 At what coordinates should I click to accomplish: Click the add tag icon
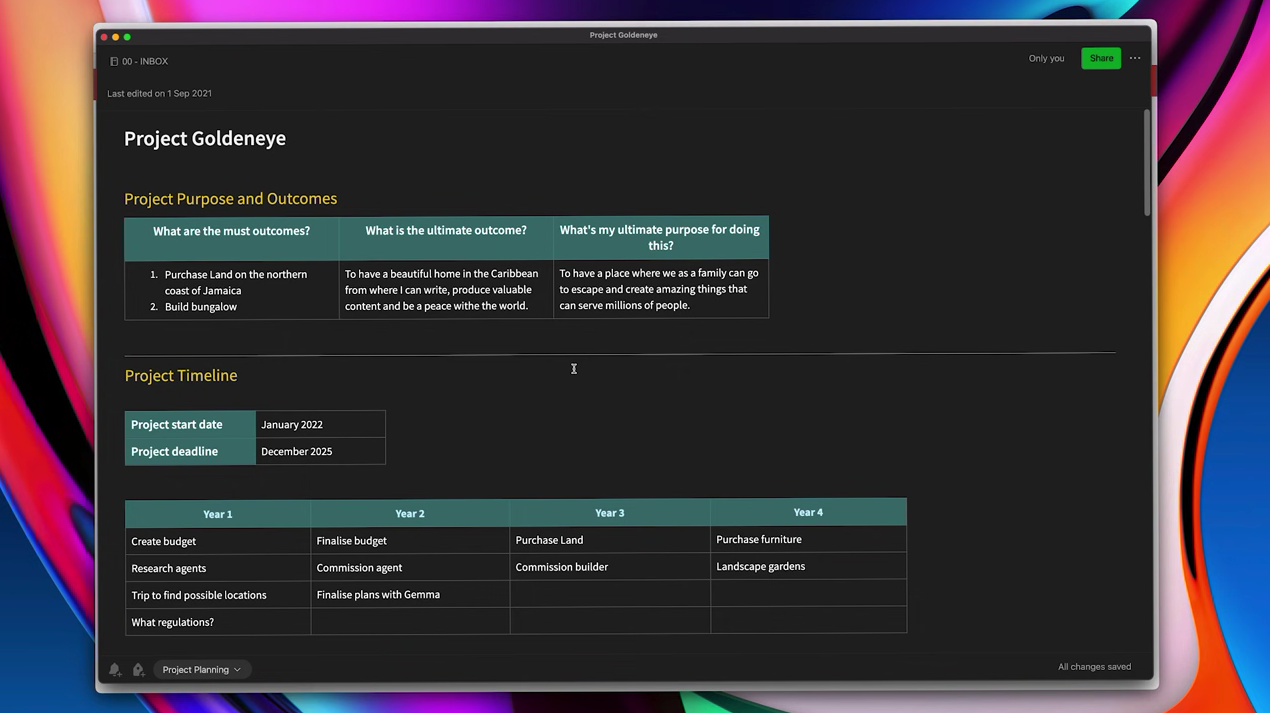tap(138, 670)
